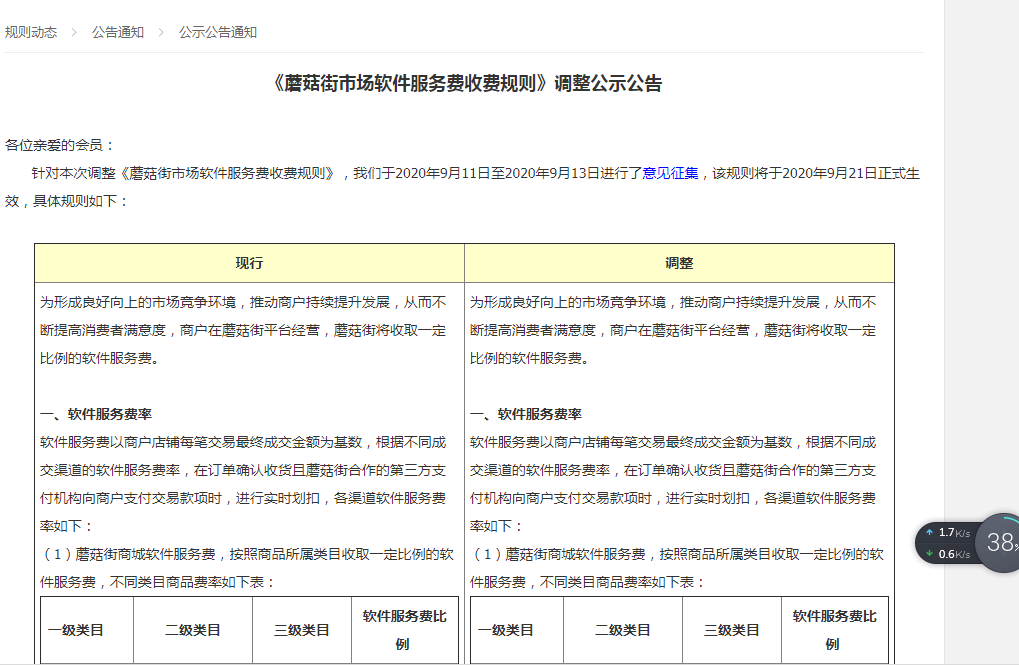The width and height of the screenshot is (1019, 666).
Task: Click the upload speed arrow icon
Action: click(929, 532)
